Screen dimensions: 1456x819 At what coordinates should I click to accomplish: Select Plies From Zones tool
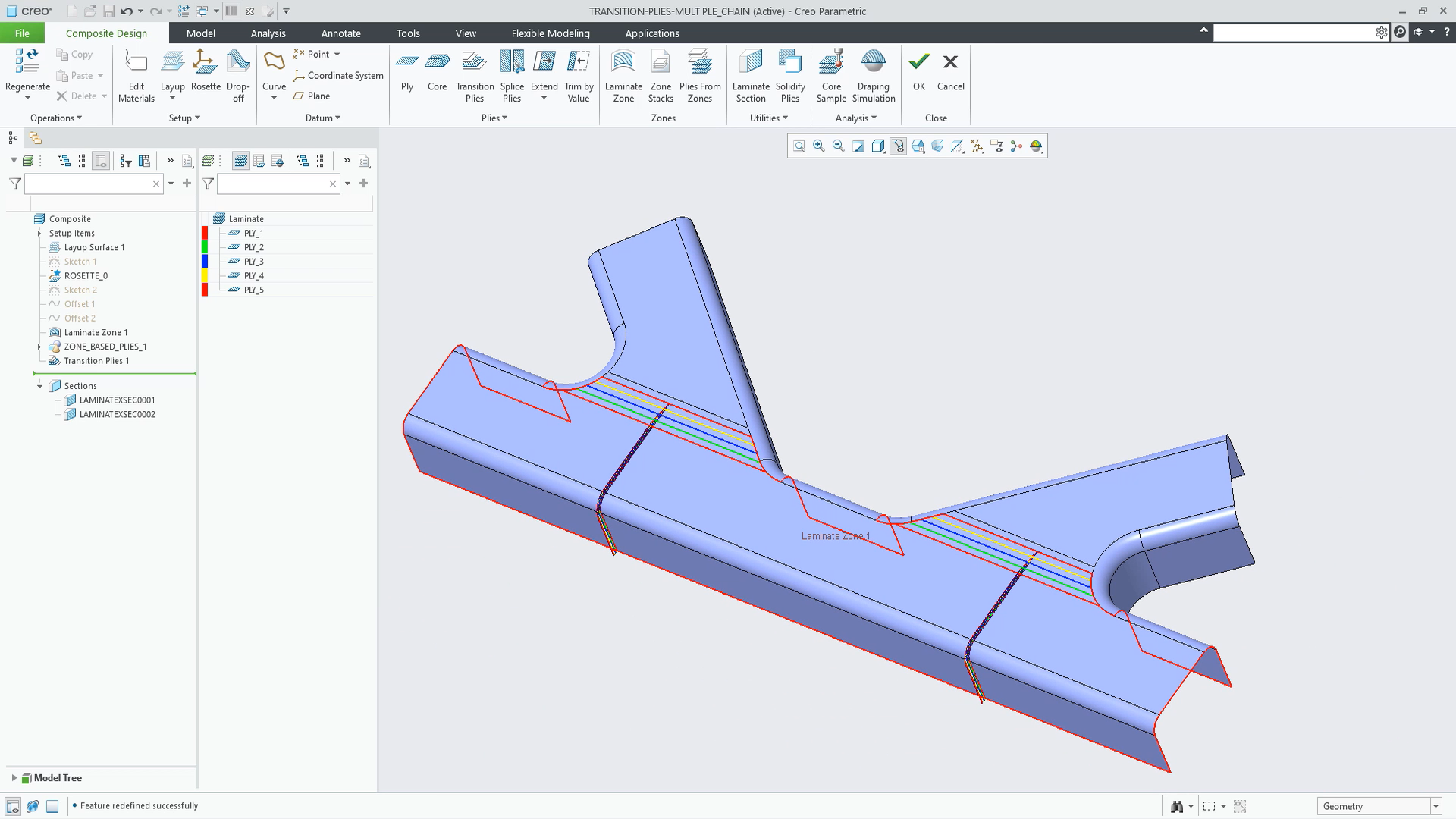(x=700, y=75)
